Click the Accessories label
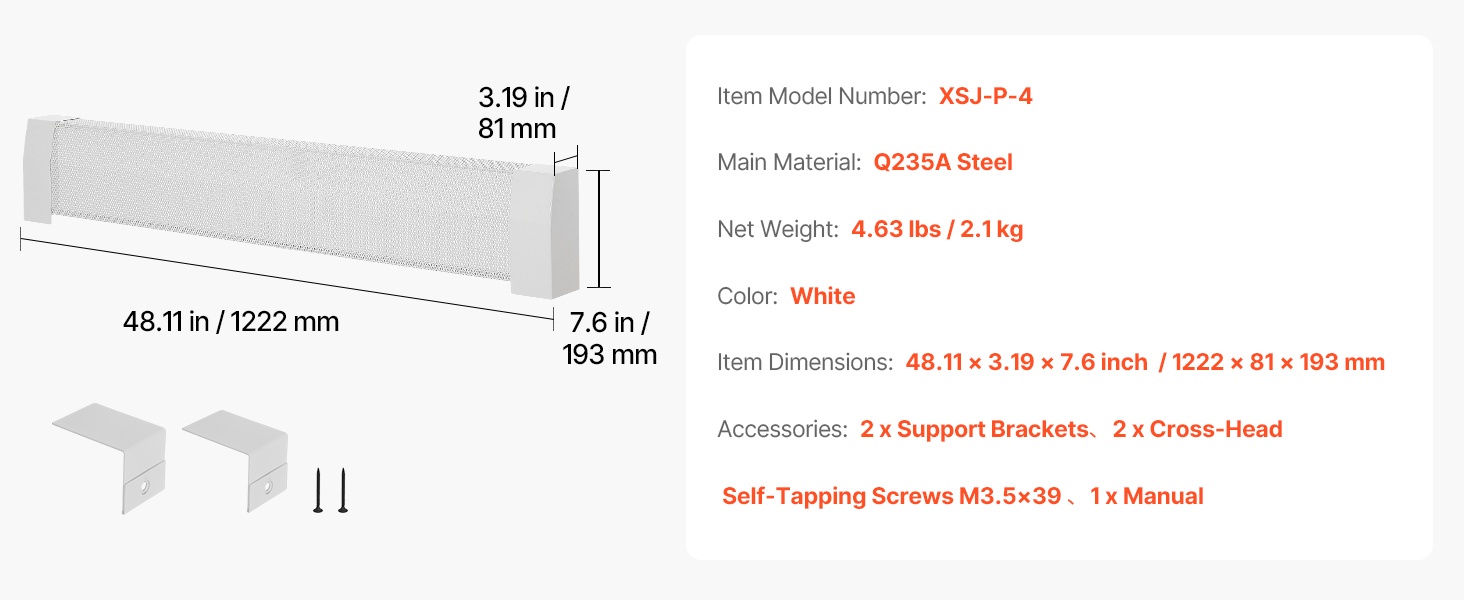Viewport: 1464px width, 600px height. 783,429
